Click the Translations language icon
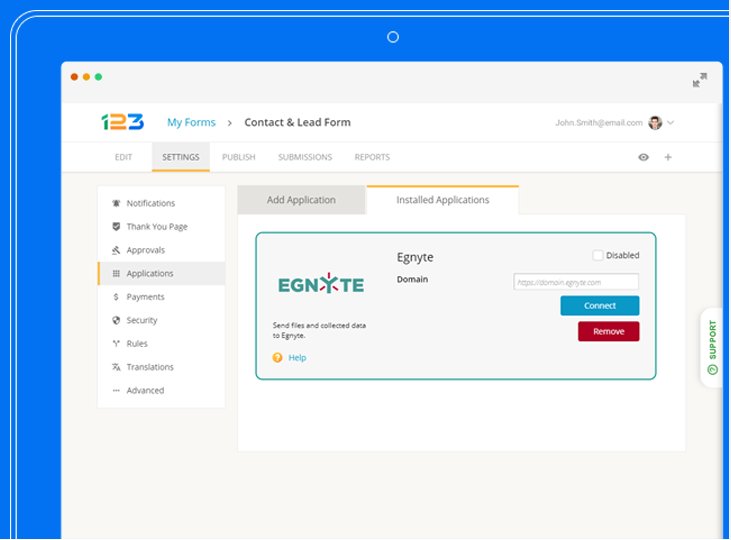 coord(116,367)
